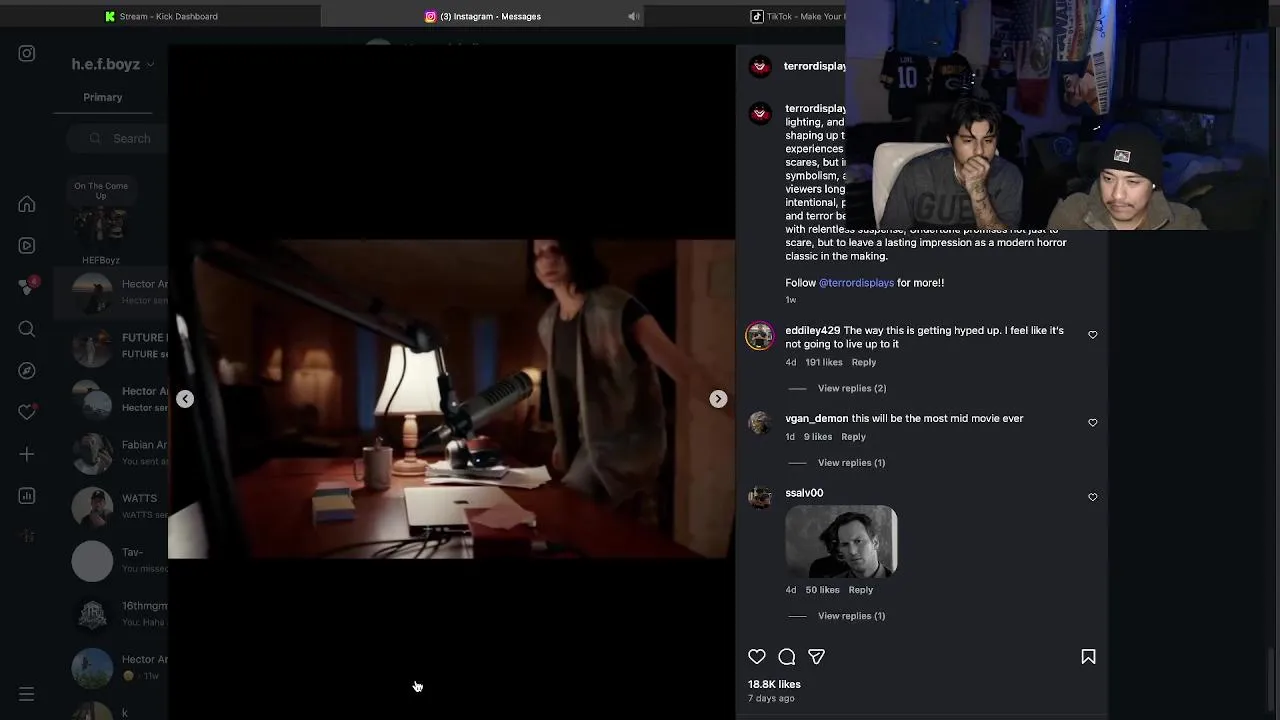The height and width of the screenshot is (720, 1280).
Task: Share post with paper plane icon
Action: (x=816, y=657)
